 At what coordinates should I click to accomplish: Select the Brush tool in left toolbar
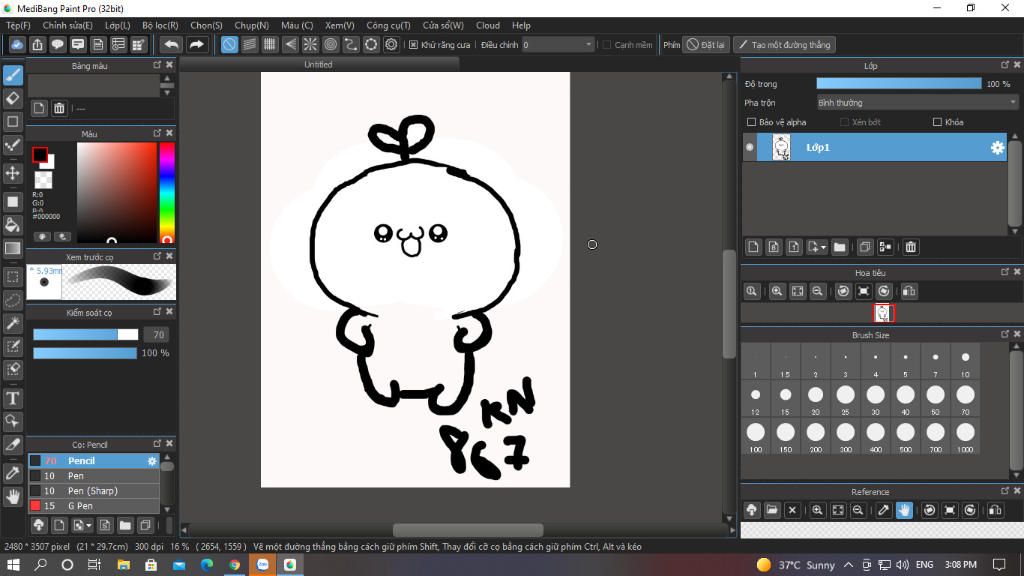13,75
